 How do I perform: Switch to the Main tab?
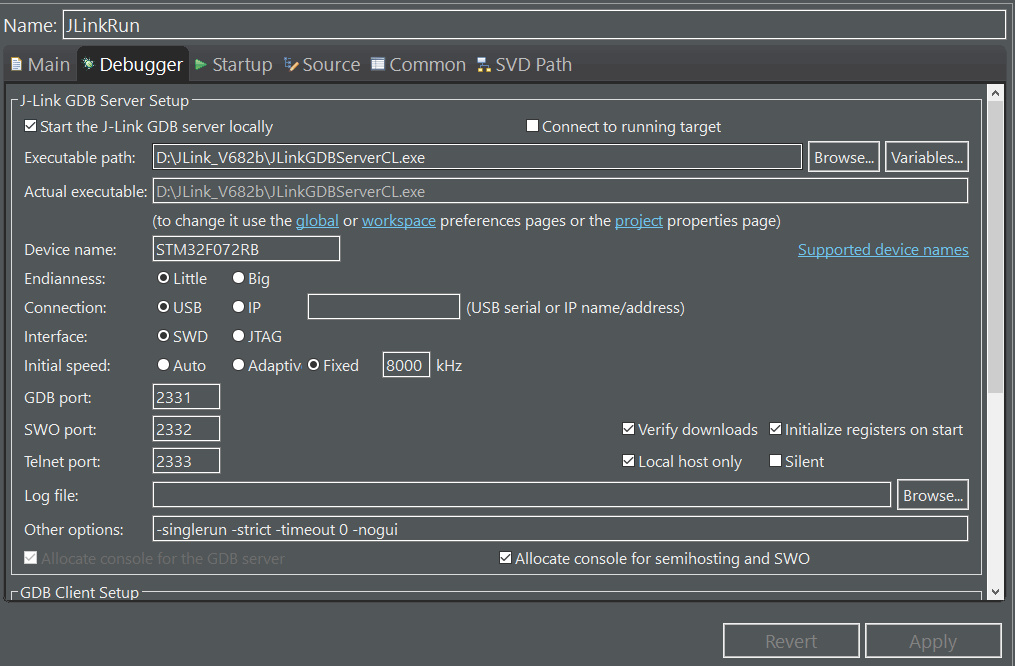click(40, 64)
